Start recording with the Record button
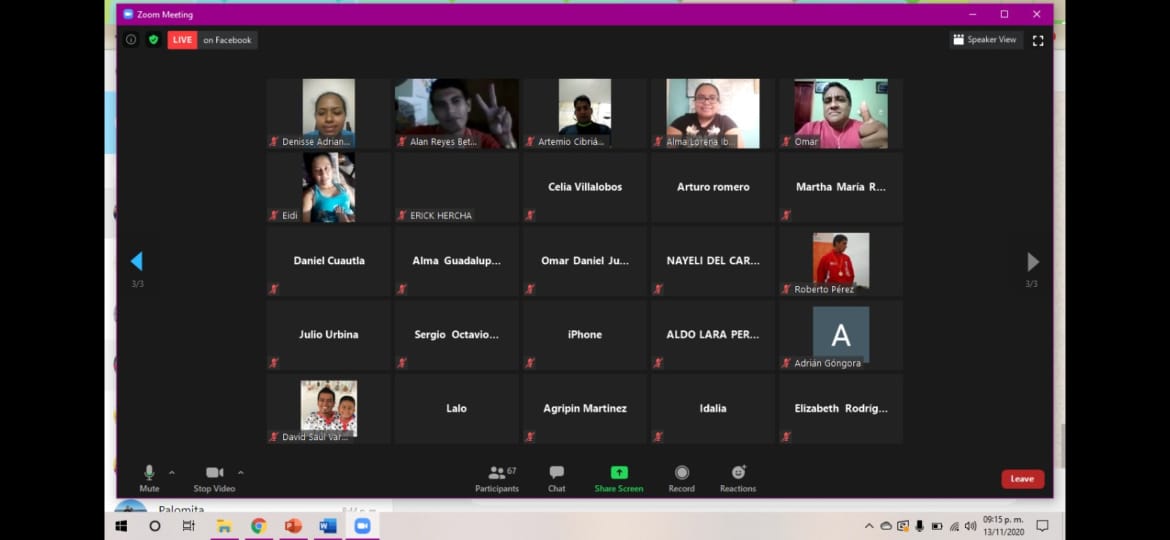Viewport: 1170px width, 540px height. pyautogui.click(x=681, y=478)
